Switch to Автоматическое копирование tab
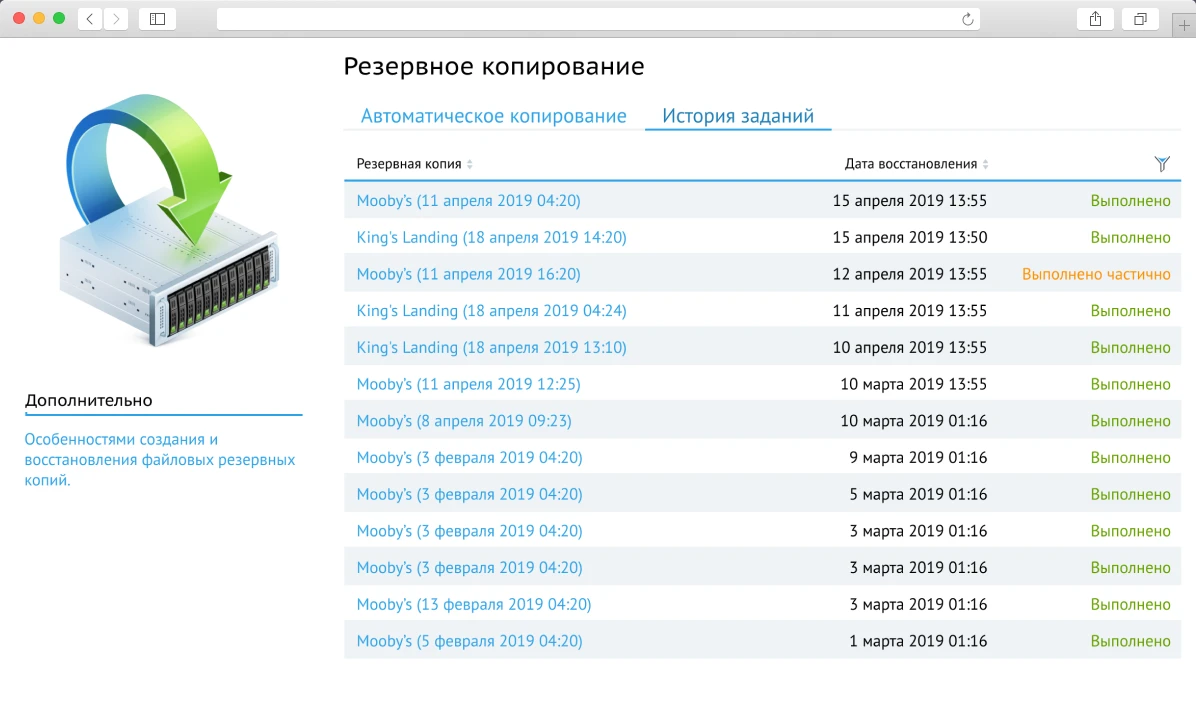 [x=493, y=116]
